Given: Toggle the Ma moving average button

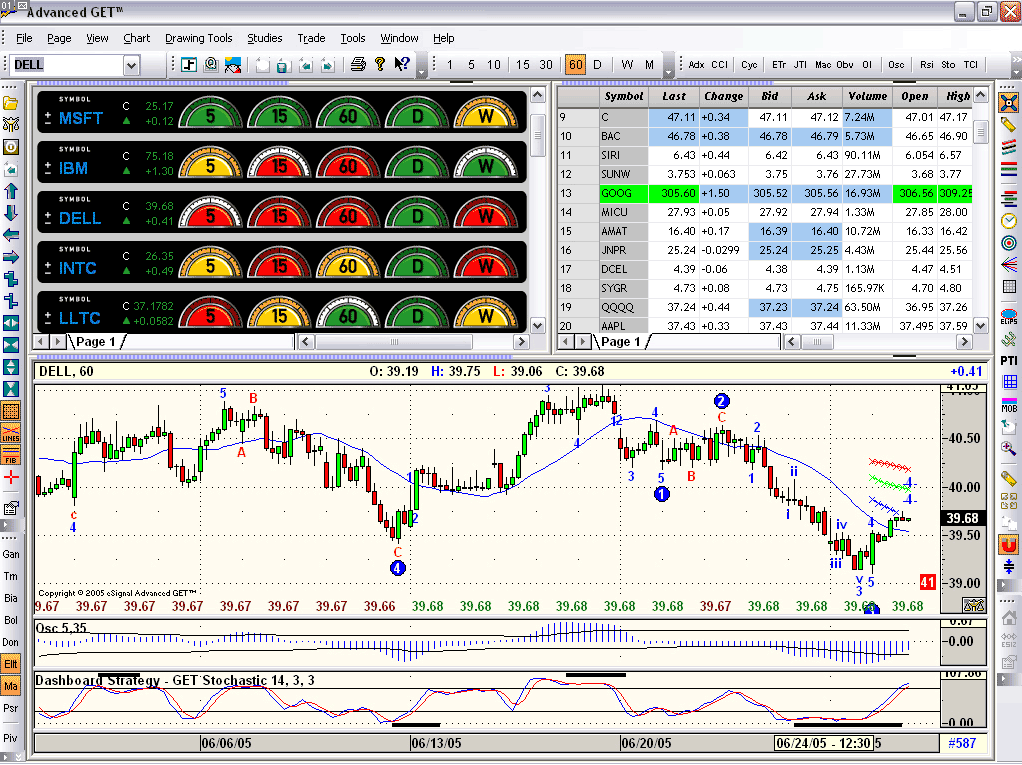Looking at the screenshot, I should pyautogui.click(x=11, y=686).
